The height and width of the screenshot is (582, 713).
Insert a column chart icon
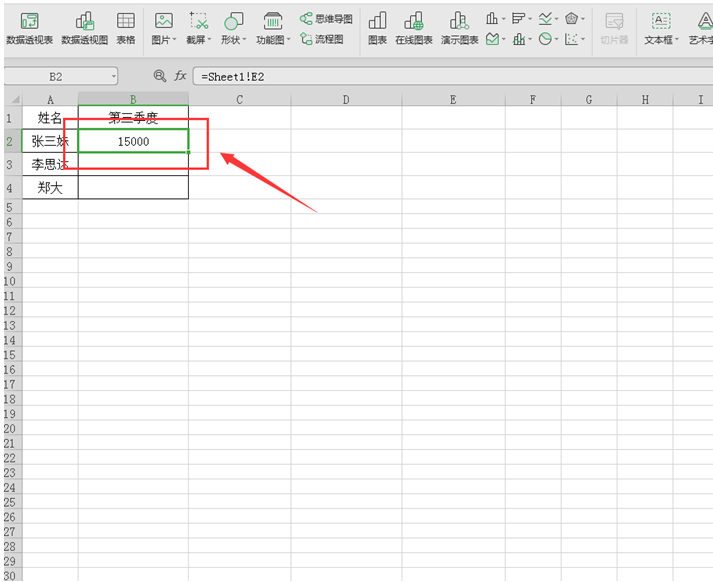492,18
